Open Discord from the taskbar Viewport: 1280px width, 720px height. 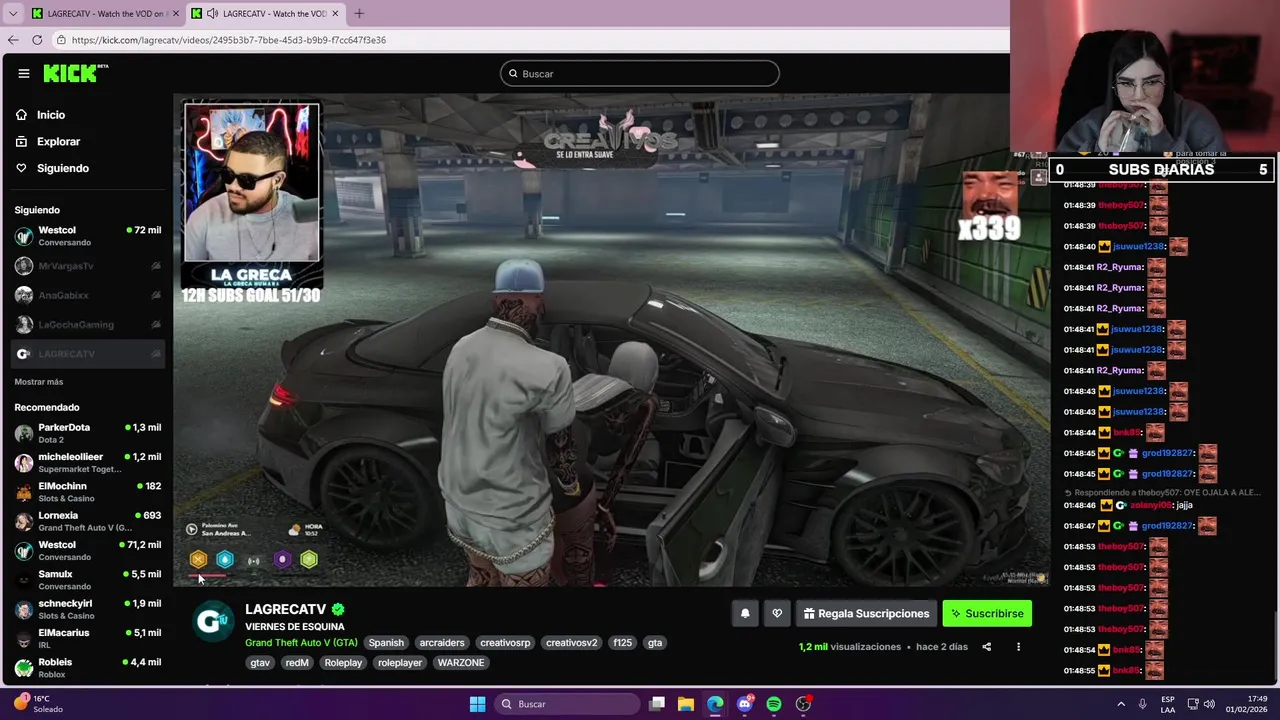(x=745, y=704)
